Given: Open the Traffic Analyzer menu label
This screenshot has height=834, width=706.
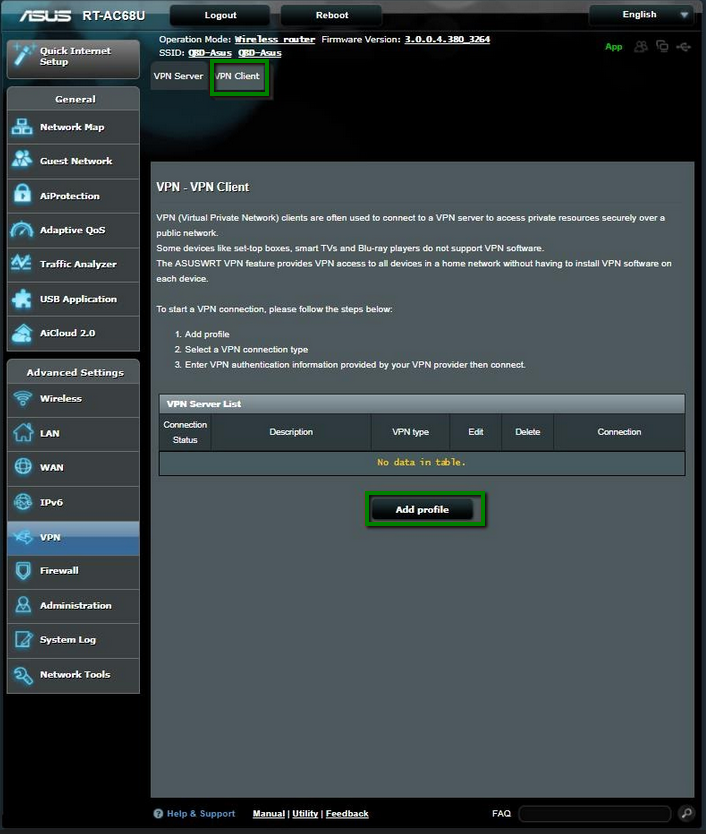Looking at the screenshot, I should [x=78, y=264].
